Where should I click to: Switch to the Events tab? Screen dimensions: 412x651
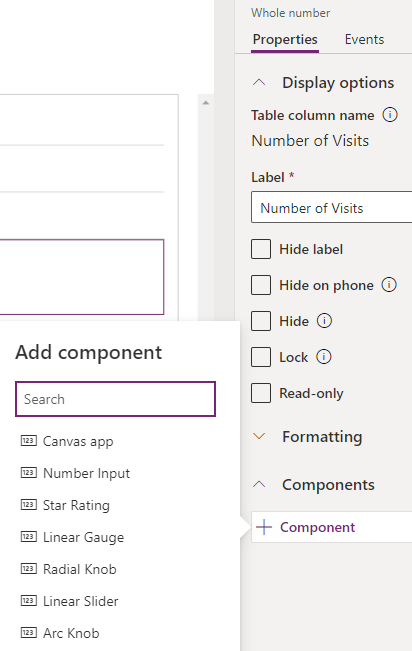[x=364, y=39]
